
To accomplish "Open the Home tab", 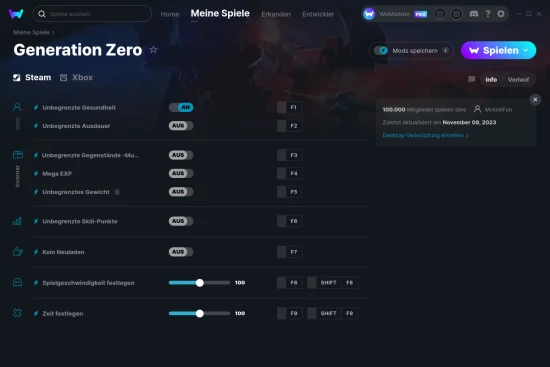I will tap(170, 14).
